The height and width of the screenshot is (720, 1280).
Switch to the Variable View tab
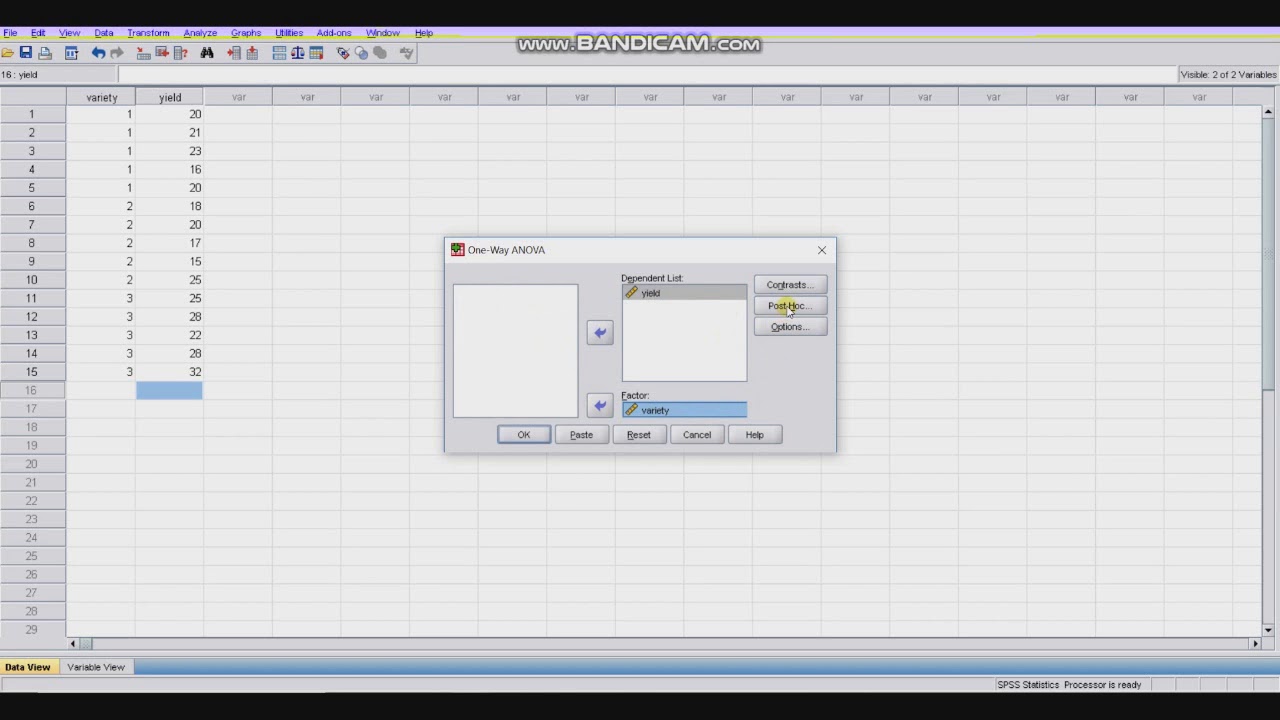(x=96, y=667)
